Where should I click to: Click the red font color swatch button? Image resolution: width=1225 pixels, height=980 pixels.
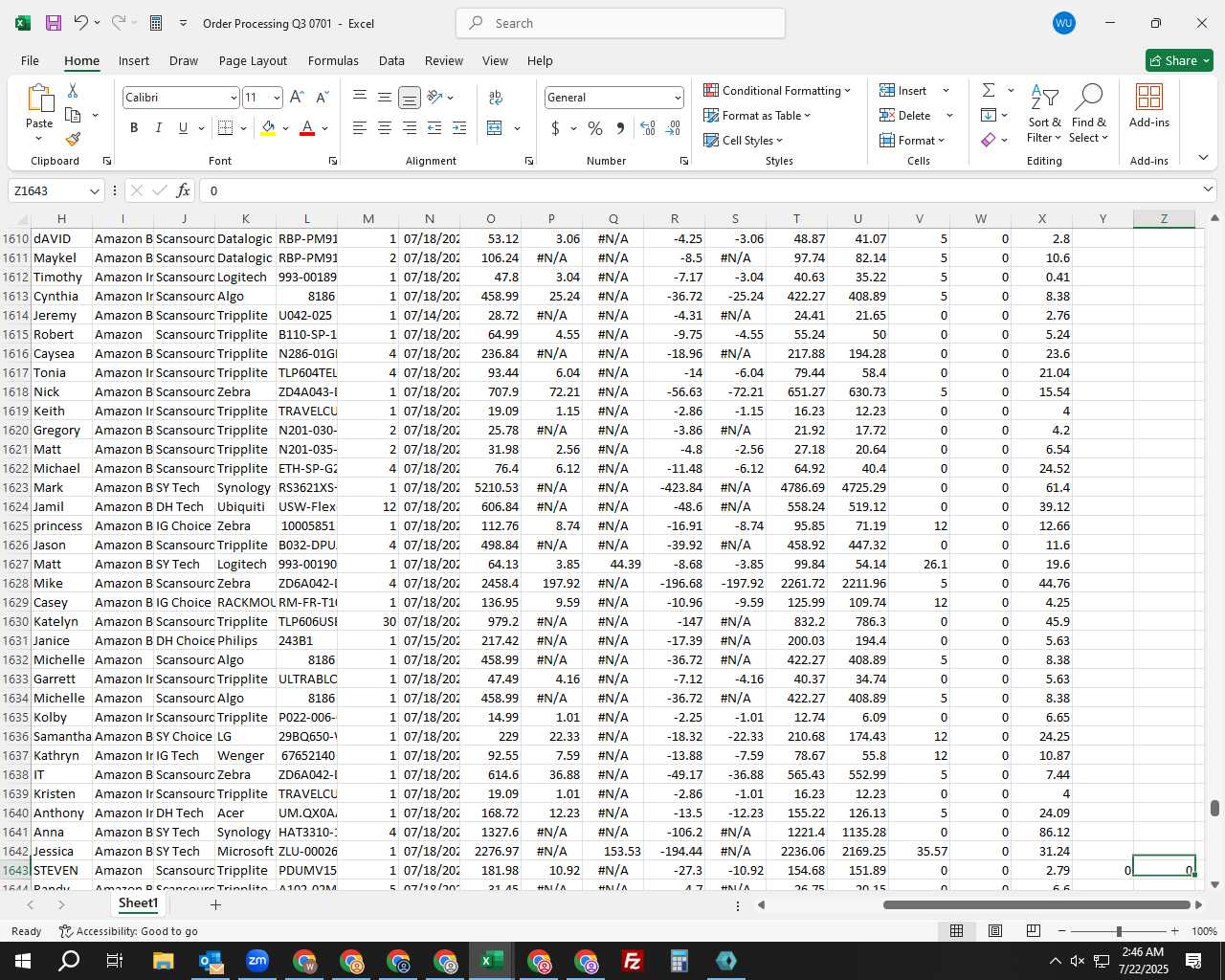point(307,128)
